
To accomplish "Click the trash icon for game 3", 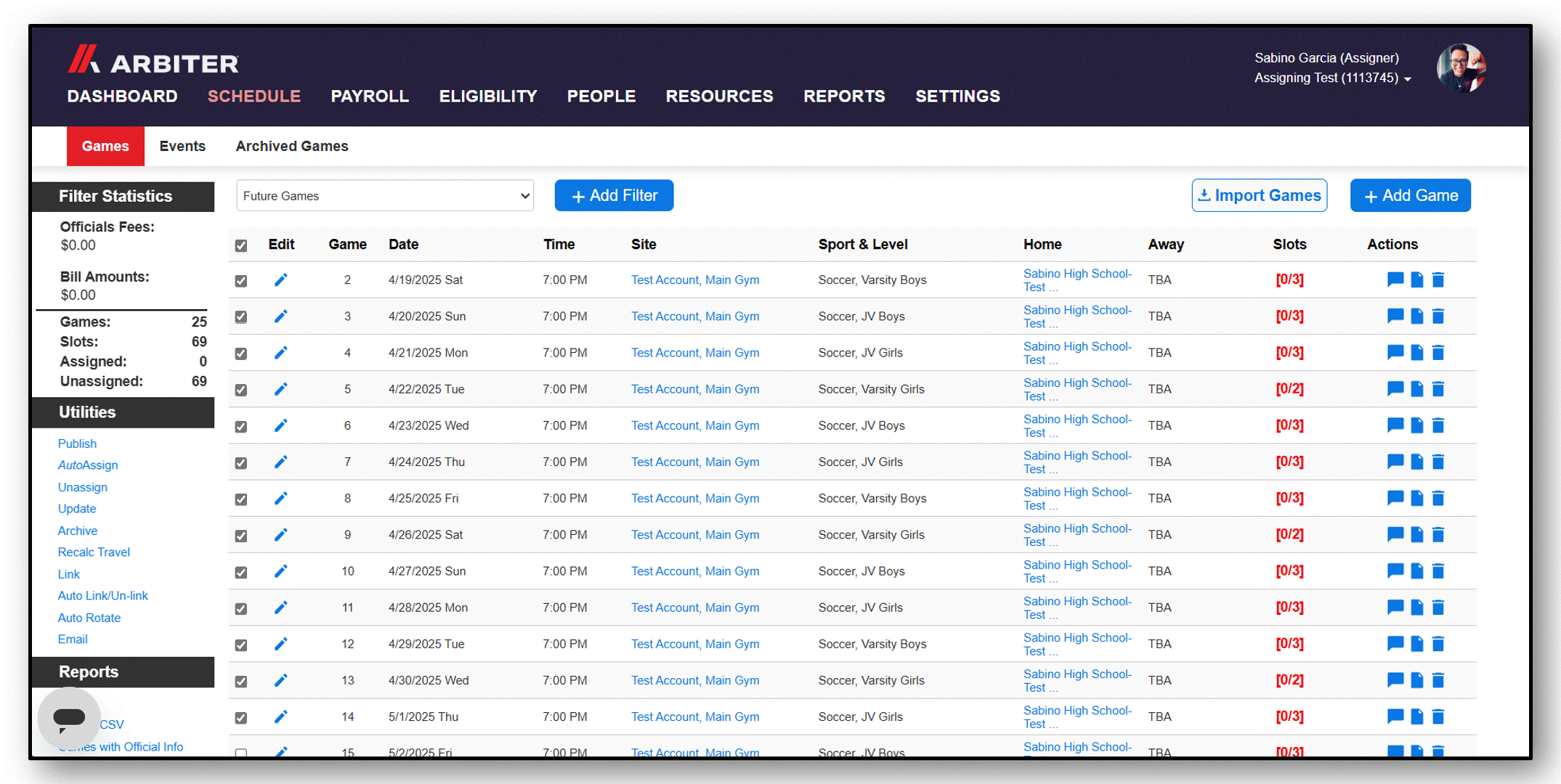I will (1438, 317).
